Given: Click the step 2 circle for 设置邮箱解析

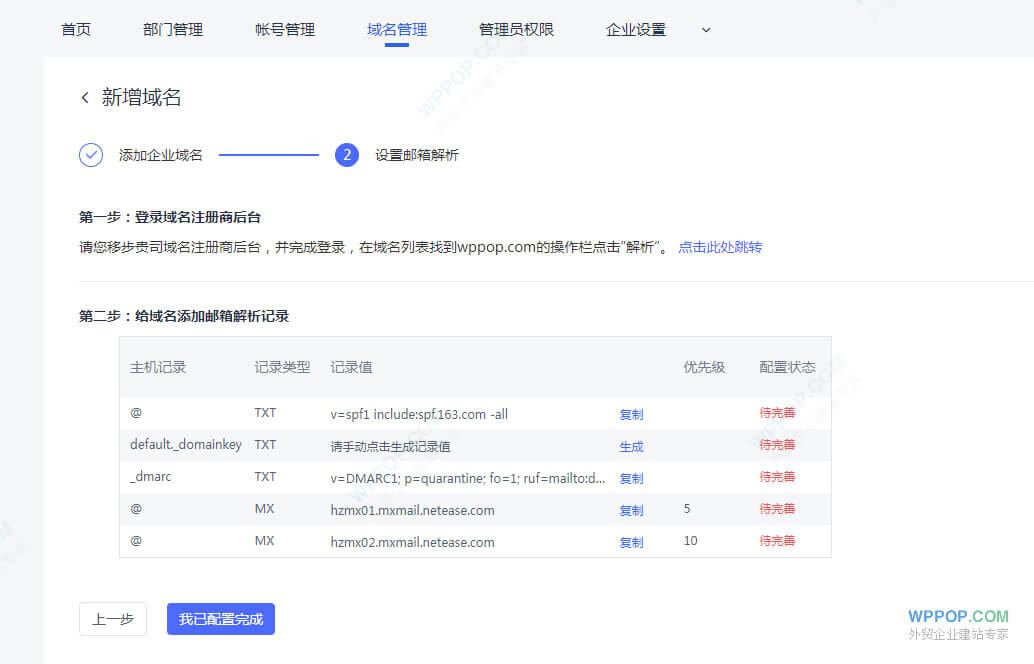Looking at the screenshot, I should (345, 155).
